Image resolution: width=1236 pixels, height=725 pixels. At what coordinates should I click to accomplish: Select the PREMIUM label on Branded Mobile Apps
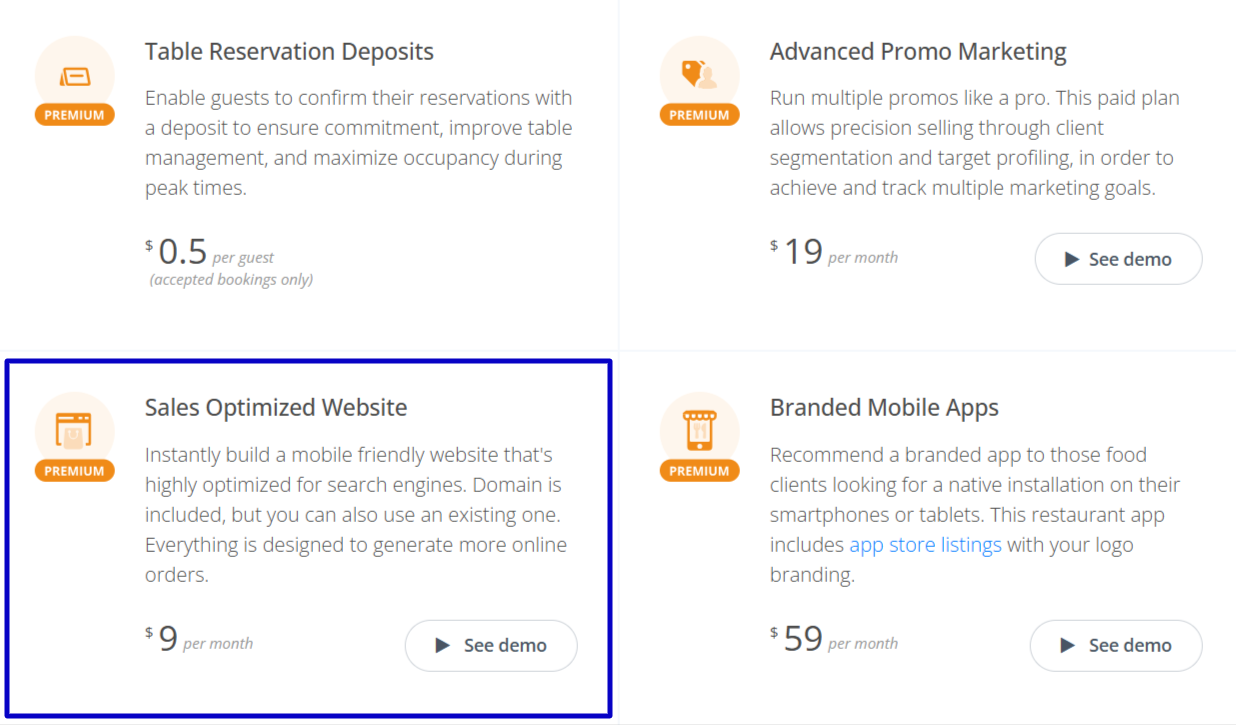(x=699, y=470)
